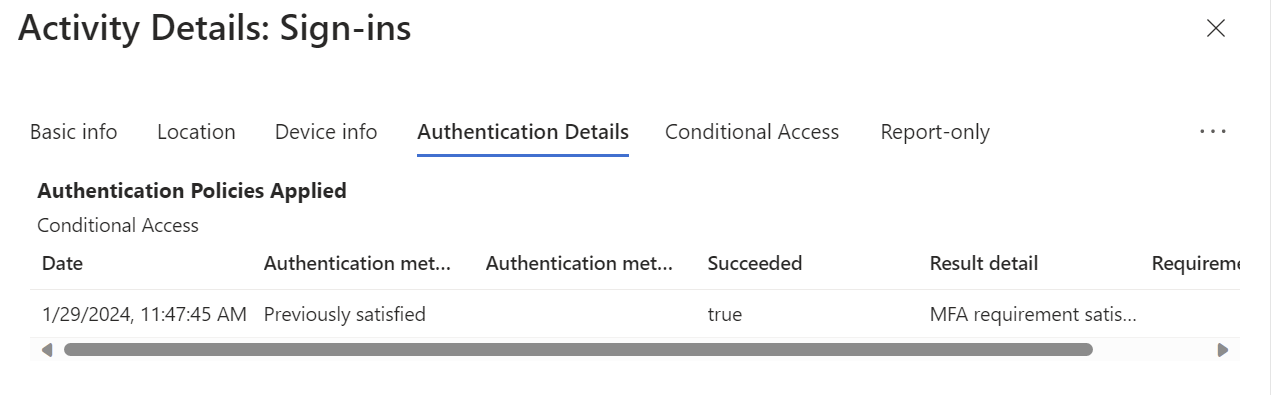Open the more tabs ellipsis menu

[1212, 132]
